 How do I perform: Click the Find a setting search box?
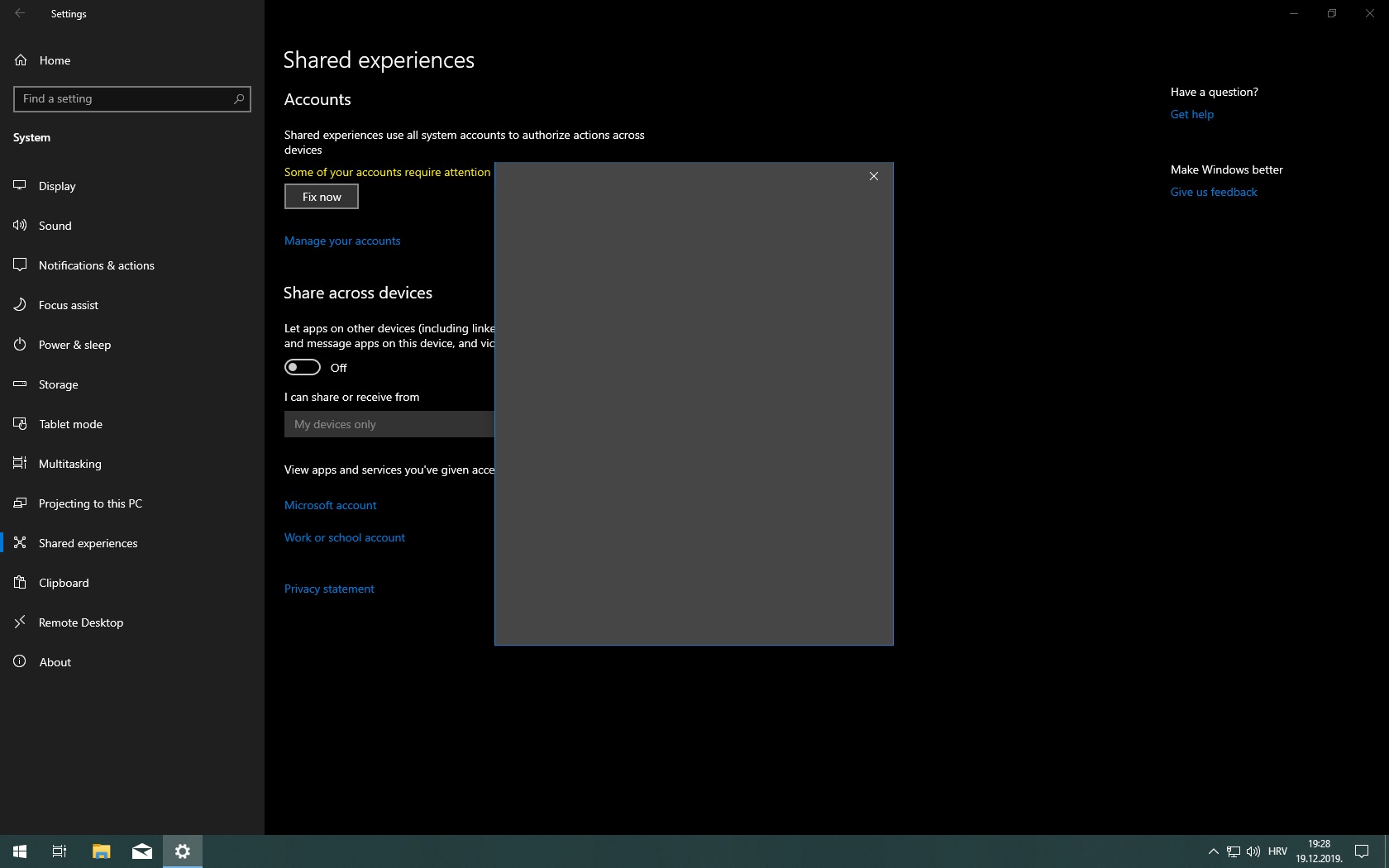click(124, 99)
